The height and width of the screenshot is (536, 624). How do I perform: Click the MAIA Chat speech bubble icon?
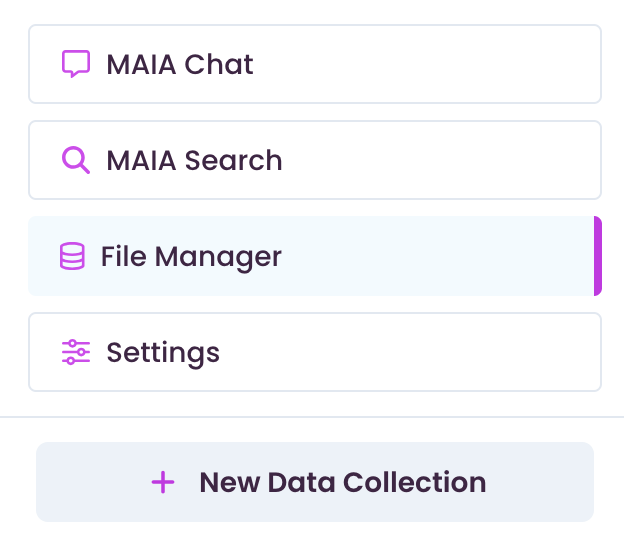[x=76, y=64]
